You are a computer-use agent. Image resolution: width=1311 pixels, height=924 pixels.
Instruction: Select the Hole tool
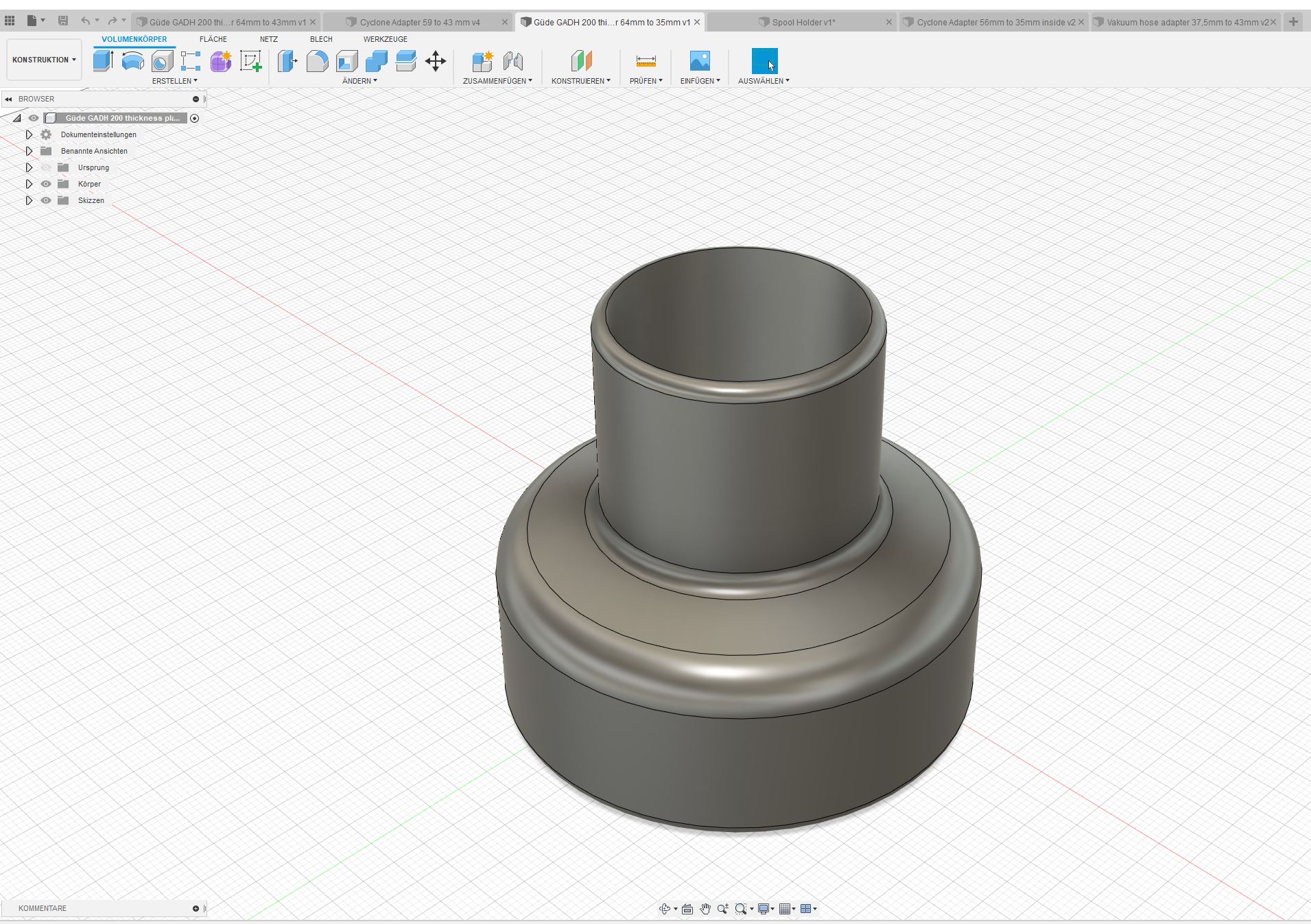(162, 61)
